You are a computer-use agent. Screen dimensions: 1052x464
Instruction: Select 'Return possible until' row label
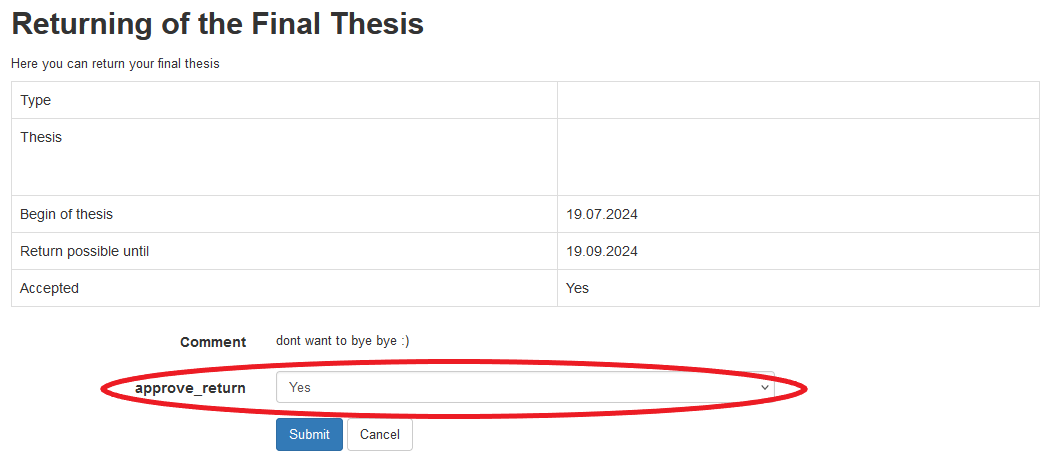pos(85,251)
